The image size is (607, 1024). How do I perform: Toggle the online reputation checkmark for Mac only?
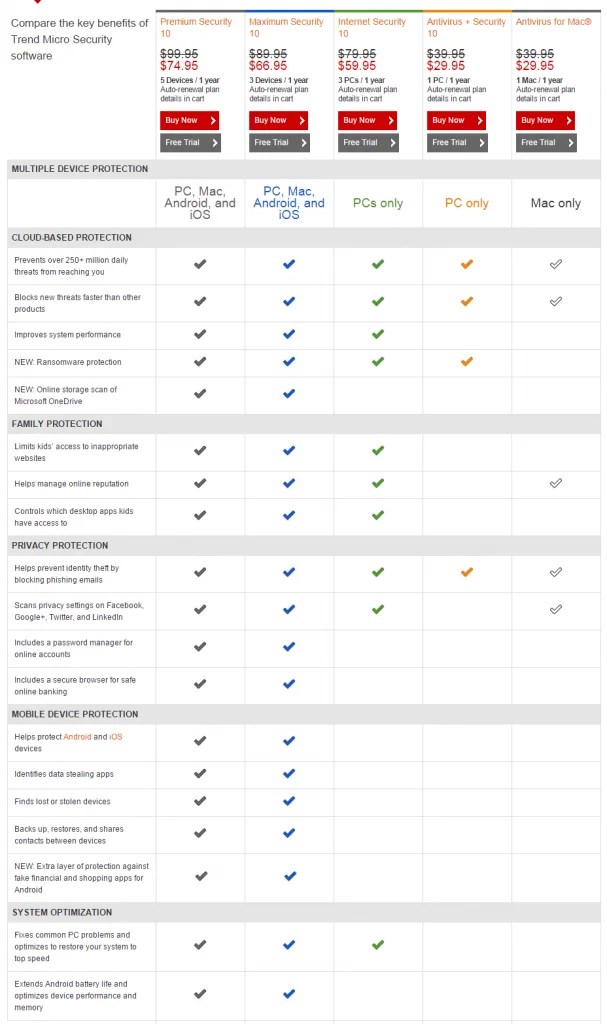click(555, 482)
